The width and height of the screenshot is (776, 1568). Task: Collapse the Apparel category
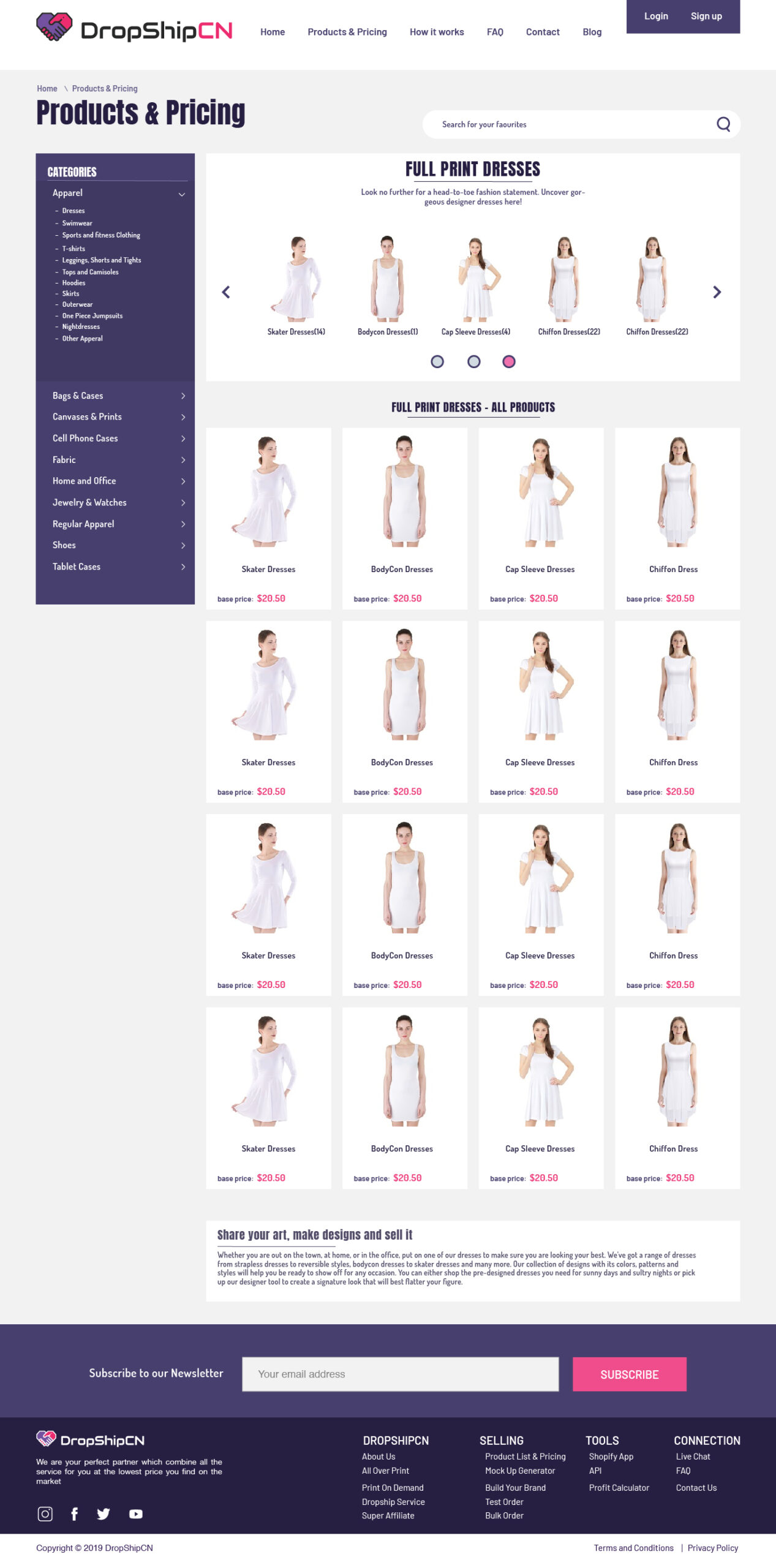(181, 194)
